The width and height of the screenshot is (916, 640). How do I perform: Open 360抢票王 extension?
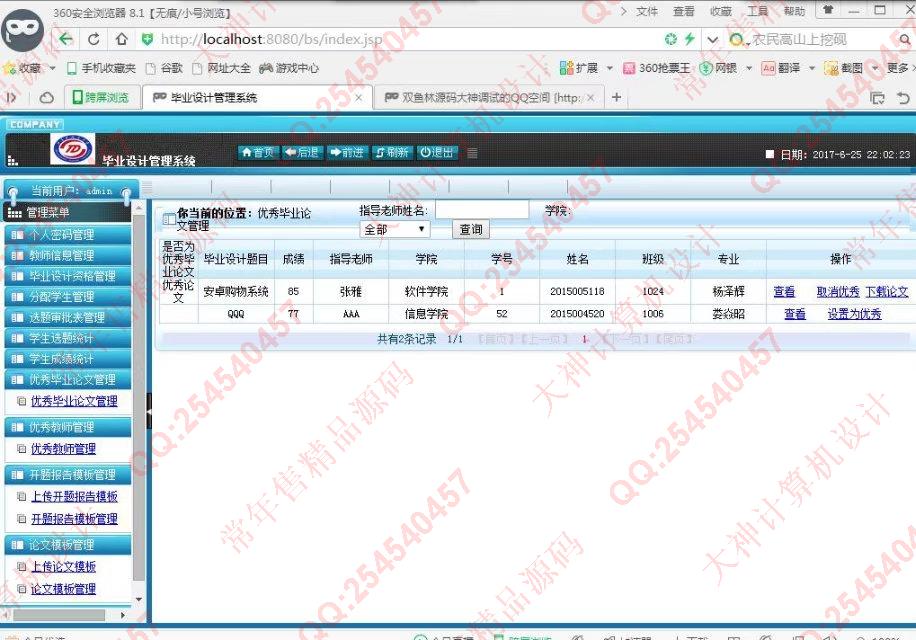[x=657, y=68]
